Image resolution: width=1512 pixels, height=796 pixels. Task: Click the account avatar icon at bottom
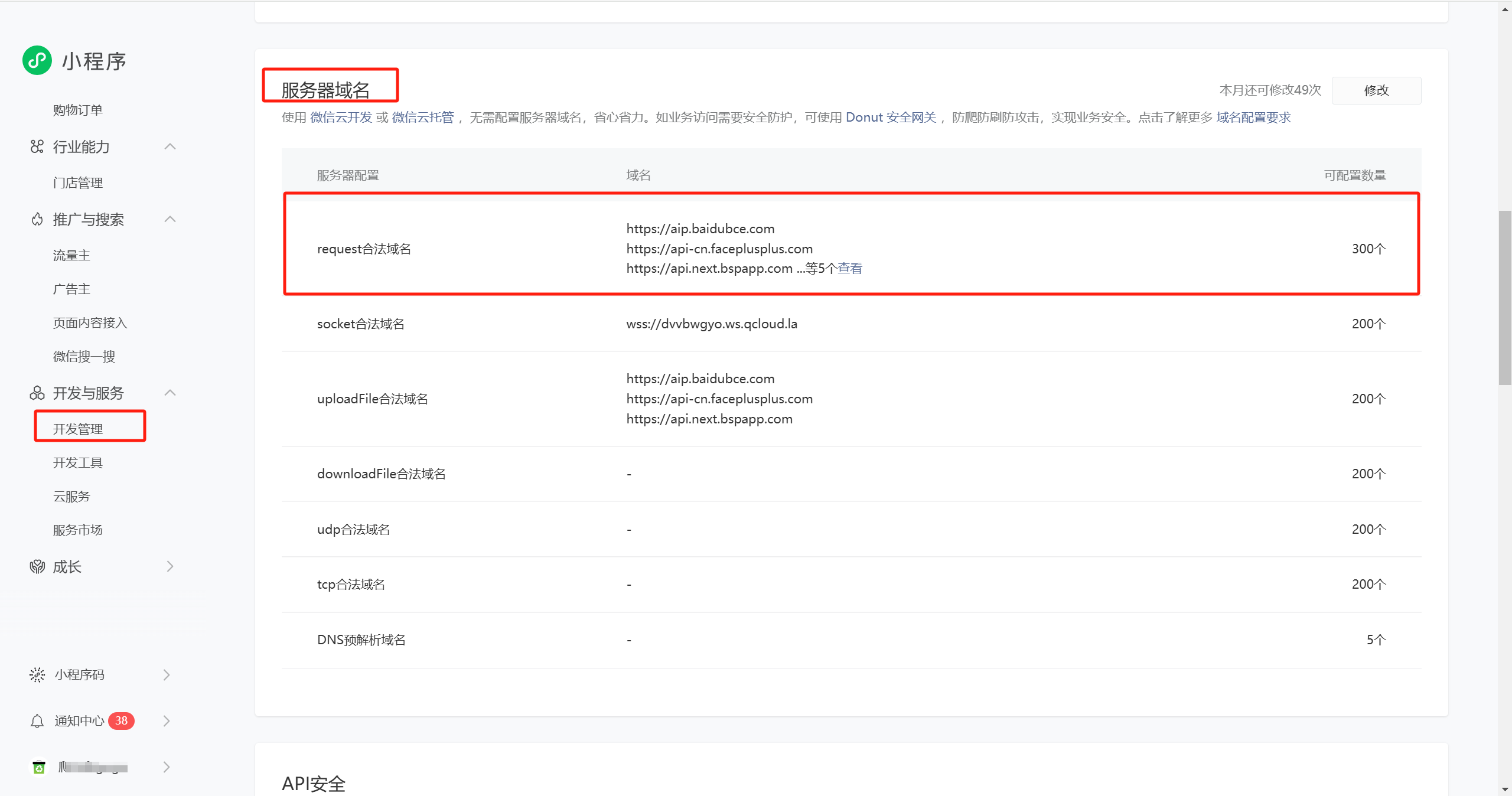coord(39,767)
